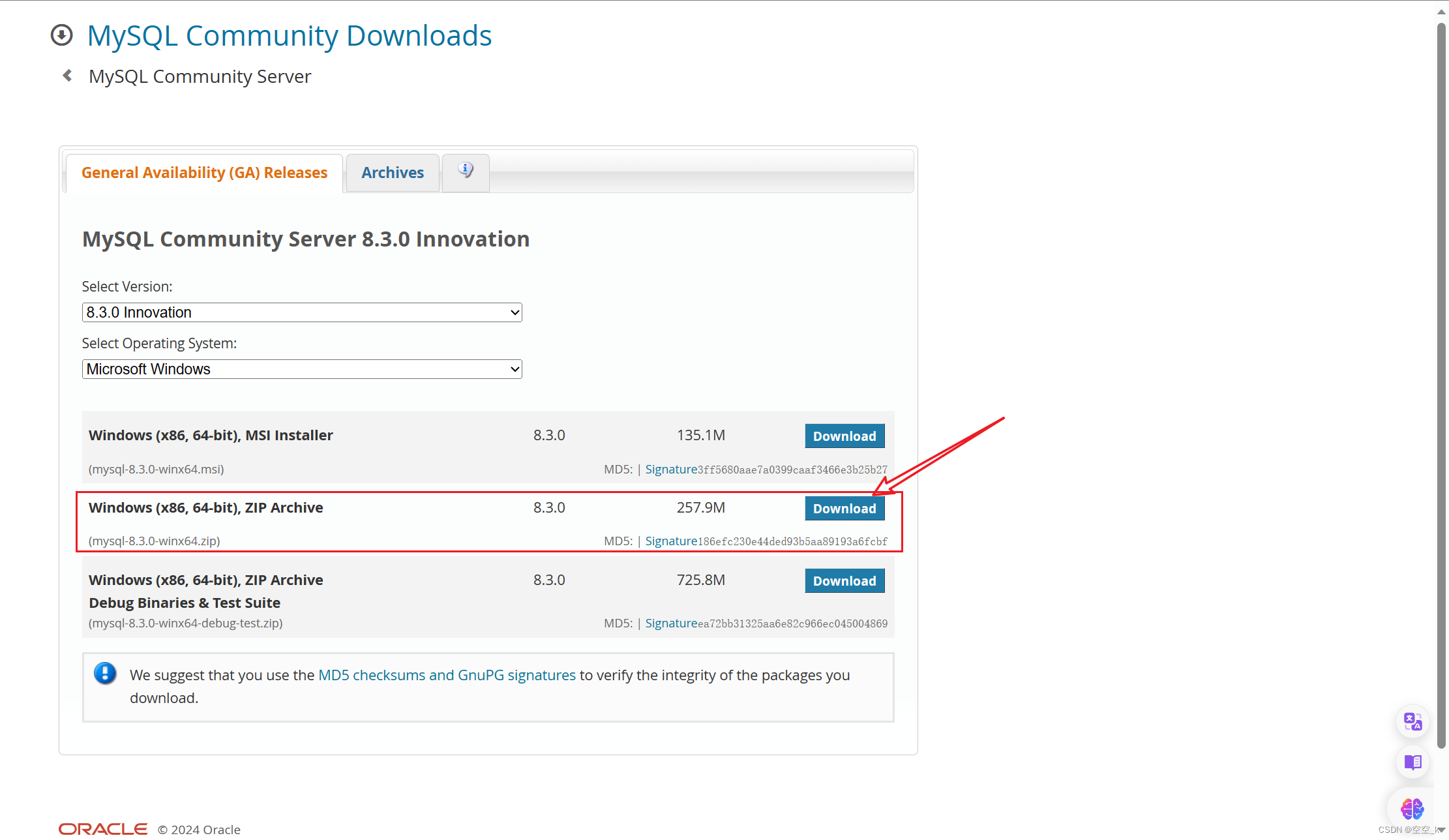Screen dimensions: 1449x840
Task: Click the scrollbar down arrow
Action: (x=1441, y=830)
